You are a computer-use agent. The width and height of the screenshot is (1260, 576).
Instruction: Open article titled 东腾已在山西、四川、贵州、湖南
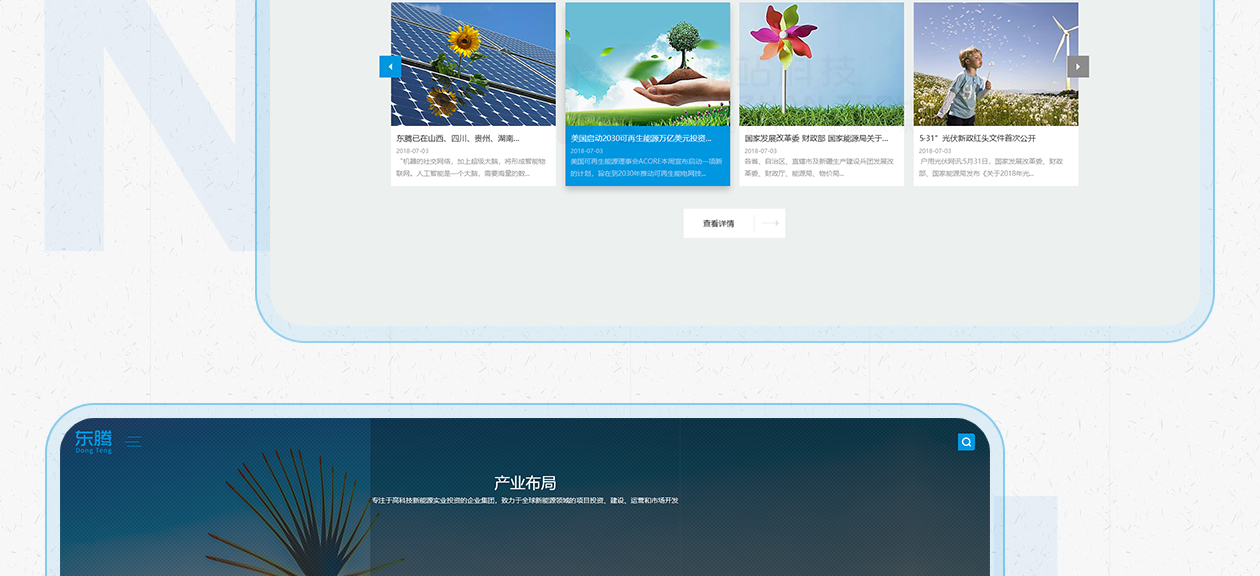click(458, 138)
